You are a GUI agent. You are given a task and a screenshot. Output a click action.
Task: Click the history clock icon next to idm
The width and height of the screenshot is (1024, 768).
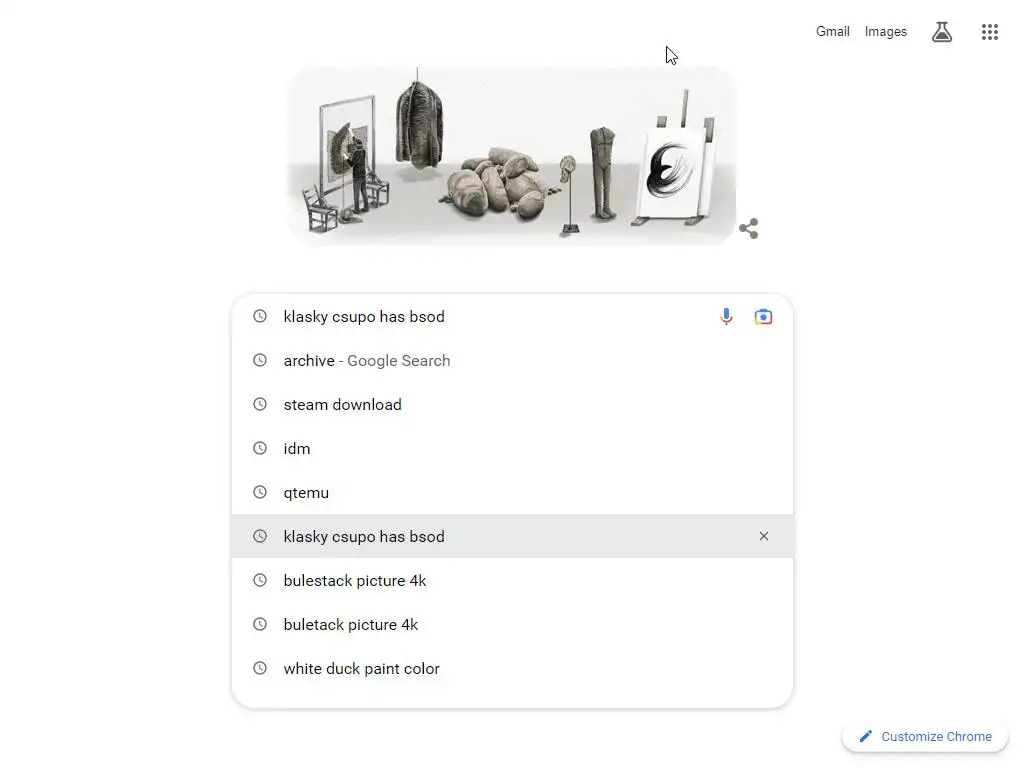260,448
